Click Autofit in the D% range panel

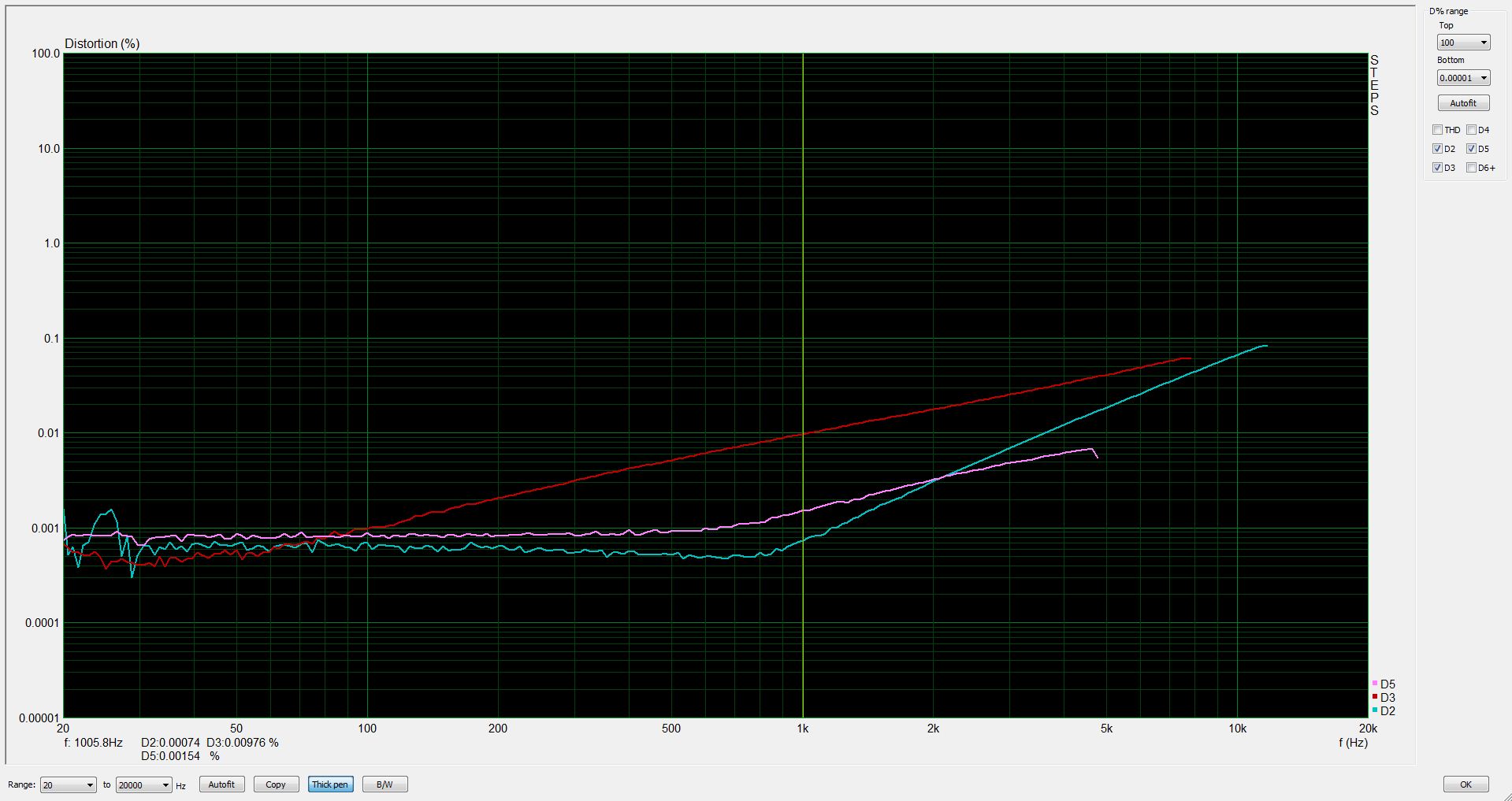(x=1463, y=103)
